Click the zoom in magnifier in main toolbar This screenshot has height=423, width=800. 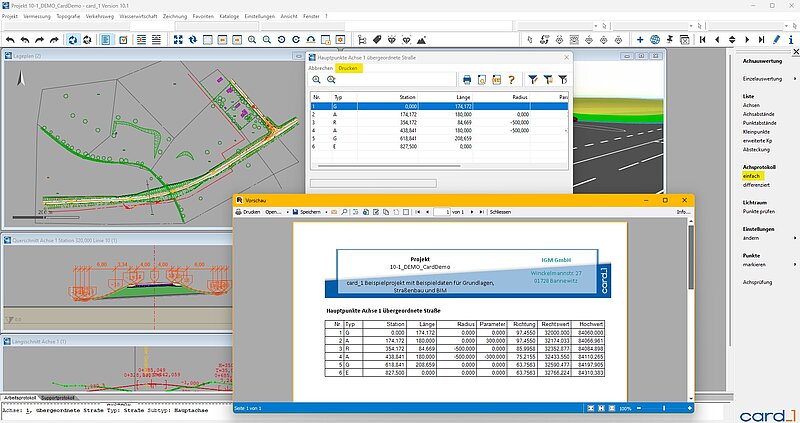[252, 40]
